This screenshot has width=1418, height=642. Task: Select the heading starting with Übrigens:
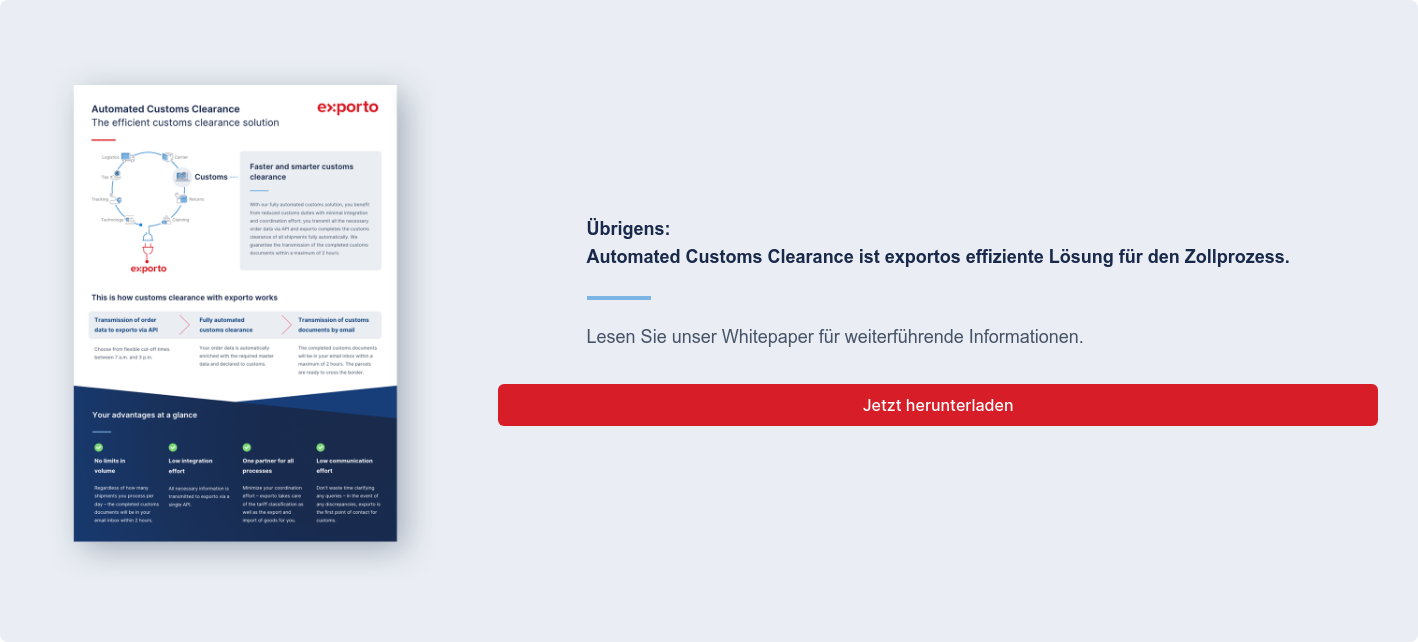coord(938,243)
